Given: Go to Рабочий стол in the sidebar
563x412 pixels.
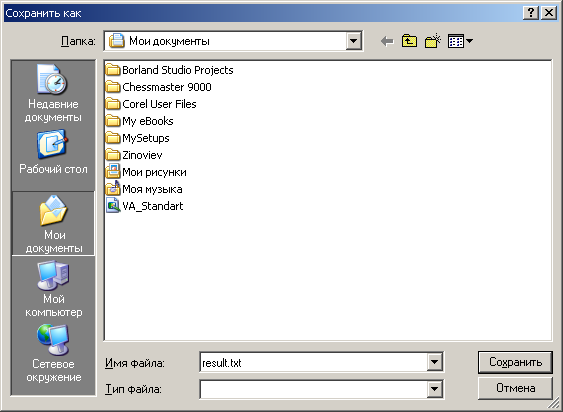Looking at the screenshot, I should pos(53,154).
